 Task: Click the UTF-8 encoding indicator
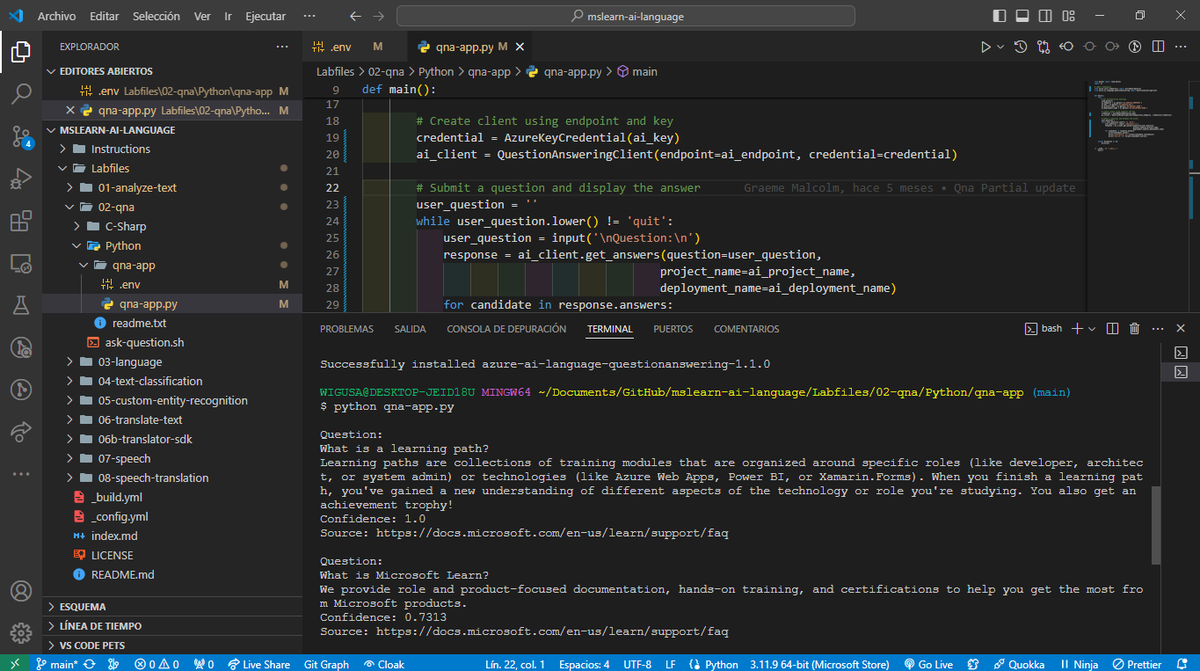[636, 664]
